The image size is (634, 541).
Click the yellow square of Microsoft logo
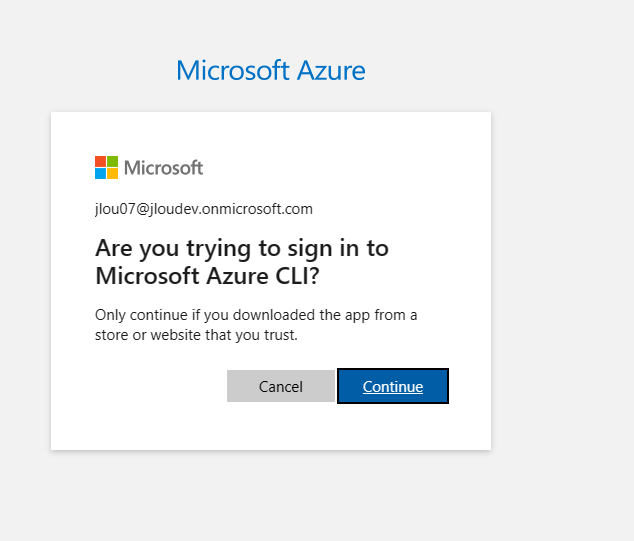pos(112,173)
